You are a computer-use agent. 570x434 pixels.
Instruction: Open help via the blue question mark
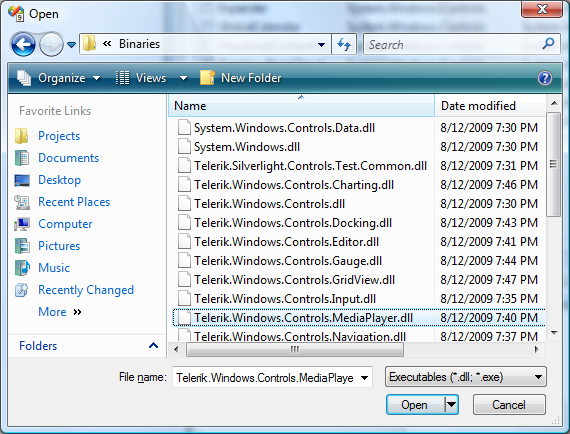[x=545, y=78]
